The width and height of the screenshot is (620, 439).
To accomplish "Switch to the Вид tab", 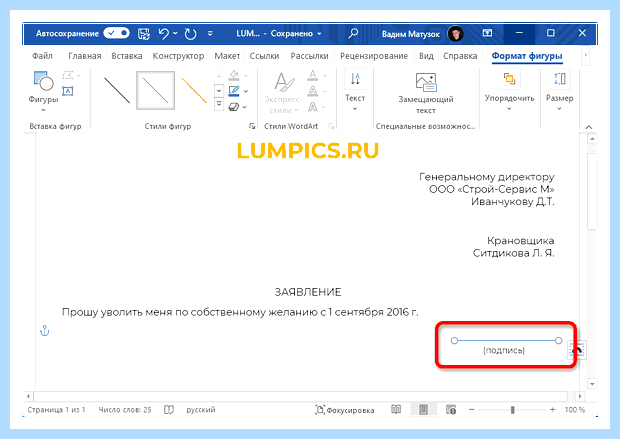I will (x=426, y=56).
